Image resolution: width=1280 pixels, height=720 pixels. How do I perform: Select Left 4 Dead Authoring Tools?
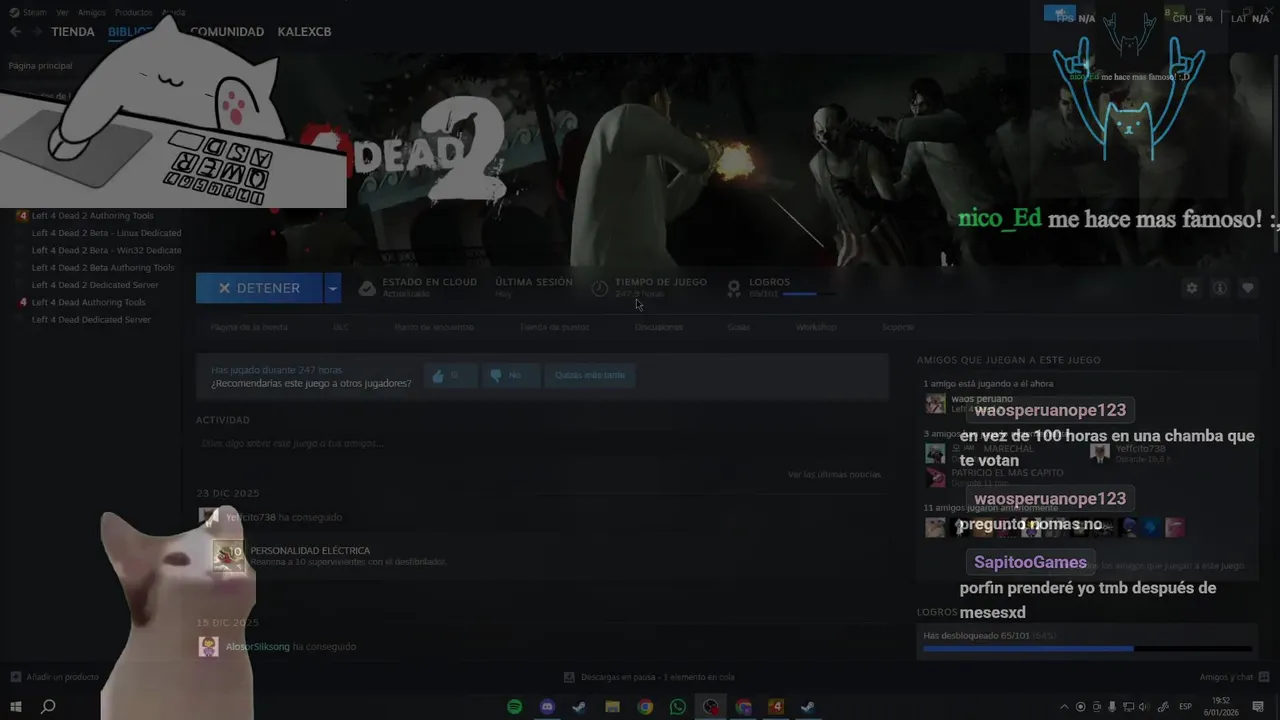88,302
